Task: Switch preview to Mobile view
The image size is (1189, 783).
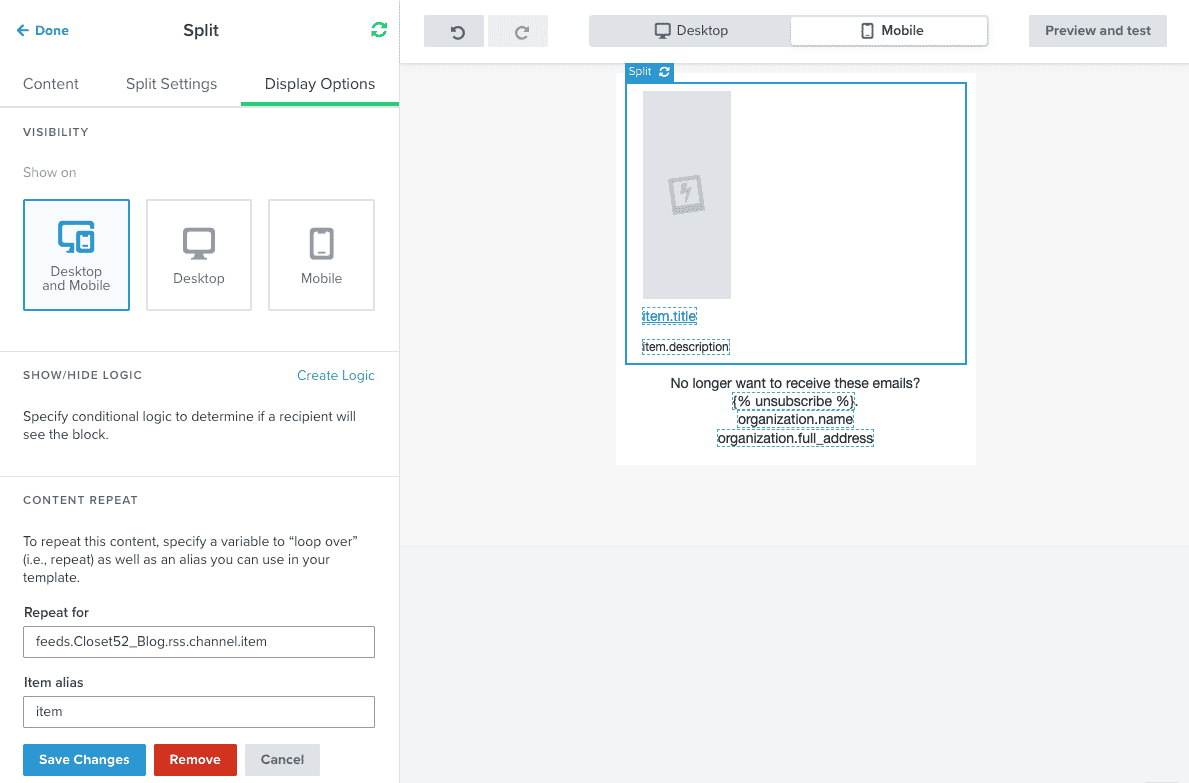Action: pyautogui.click(x=890, y=31)
